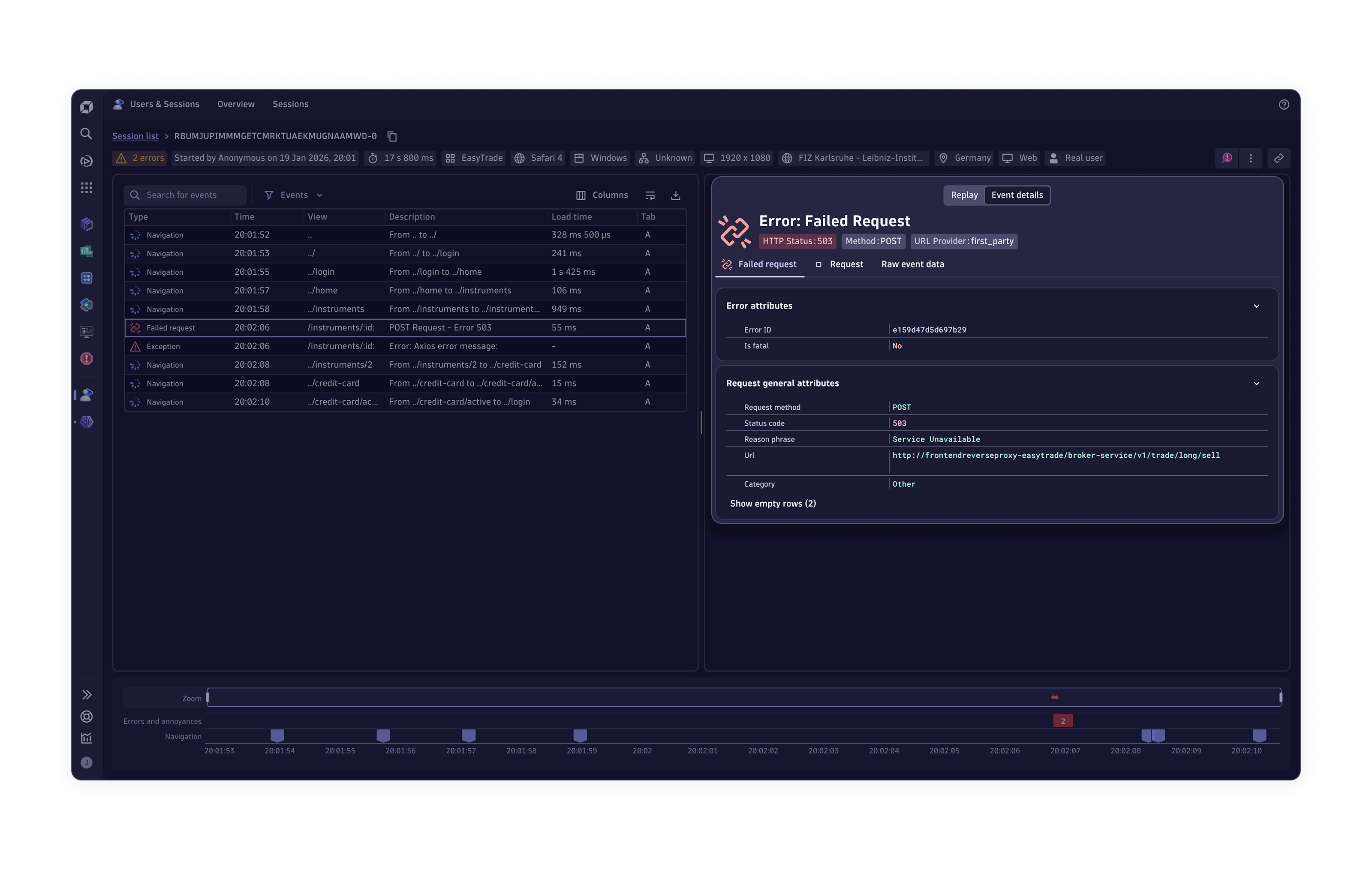Click the right handle of Zoom slider

pos(1280,697)
